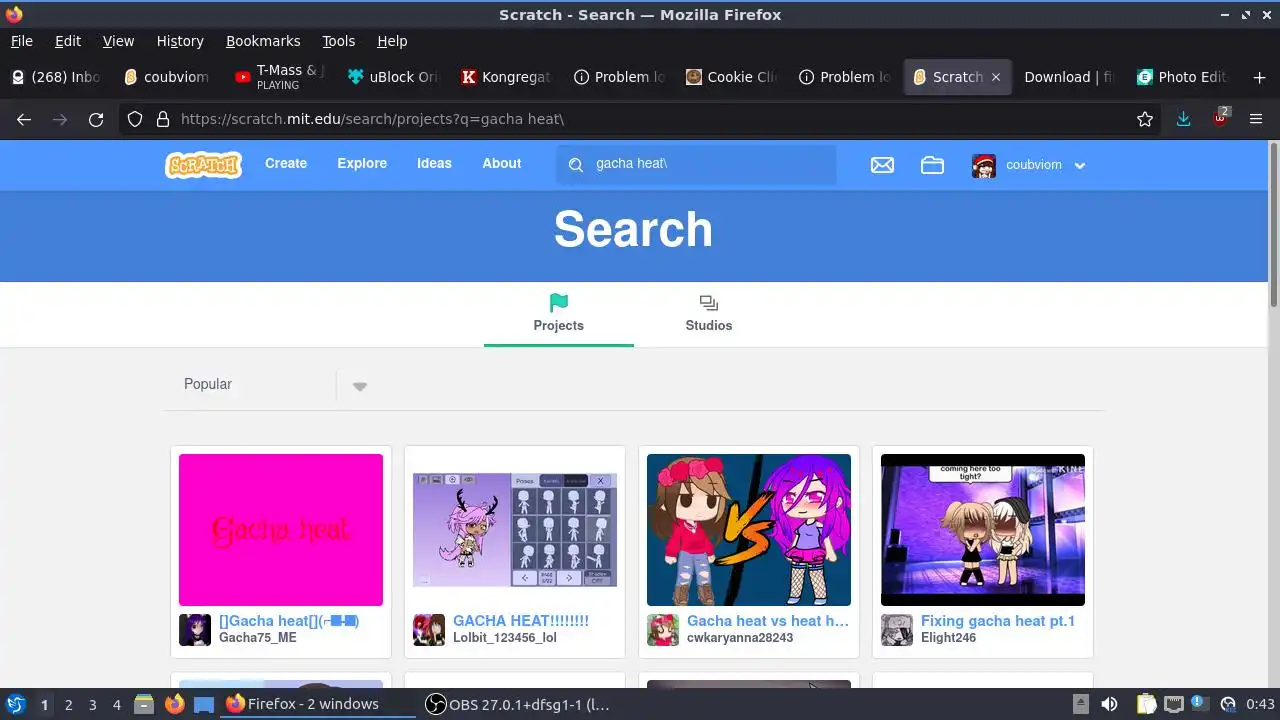Viewport: 1280px width, 720px height.
Task: Open a new tab with the plus icon
Action: click(1259, 77)
